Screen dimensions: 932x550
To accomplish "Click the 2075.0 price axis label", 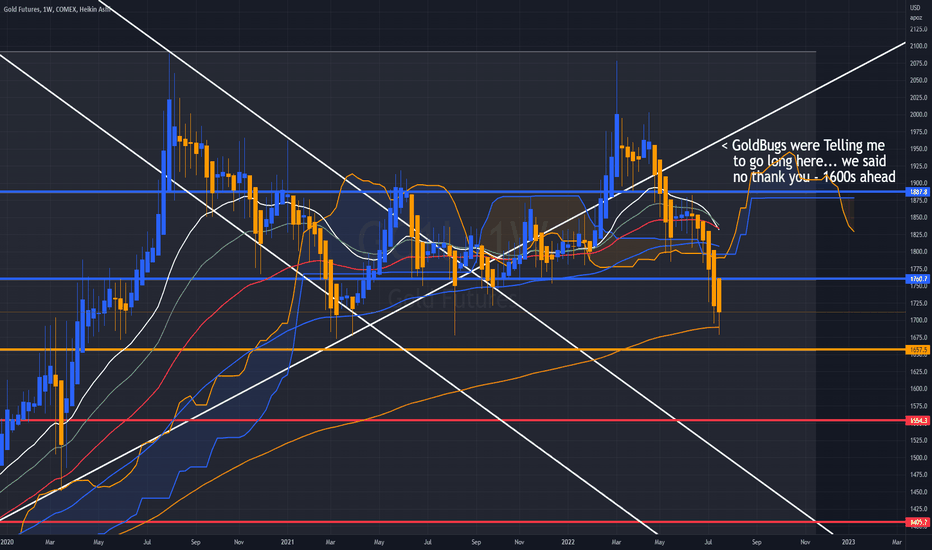I will 918,63.
